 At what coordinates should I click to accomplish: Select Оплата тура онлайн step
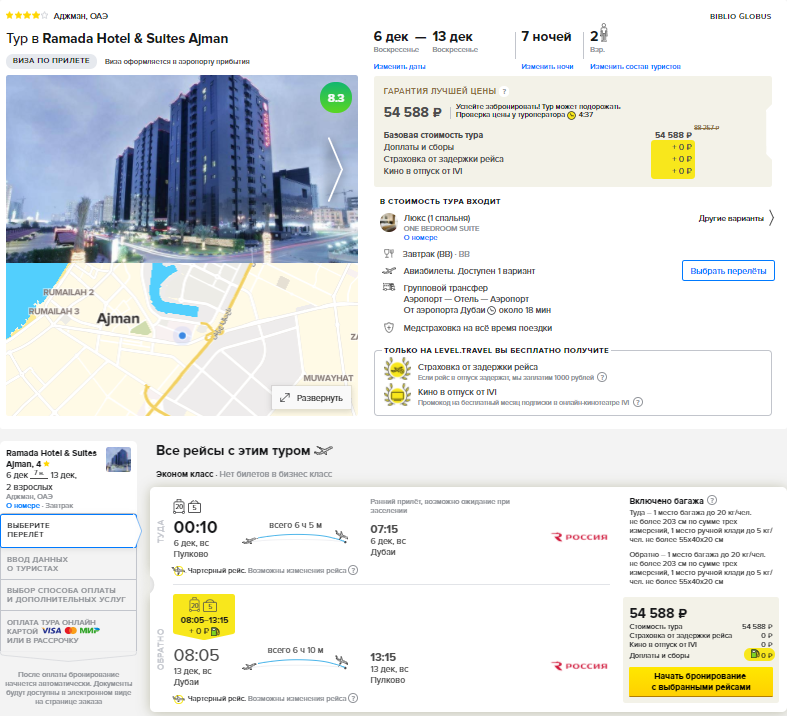point(69,631)
